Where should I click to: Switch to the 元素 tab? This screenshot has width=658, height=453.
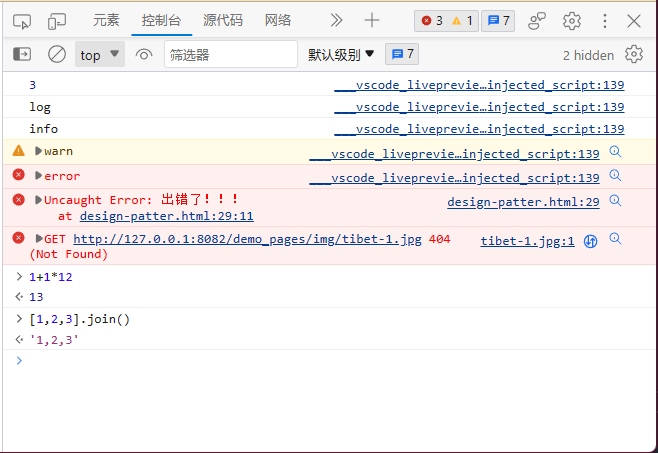[106, 20]
